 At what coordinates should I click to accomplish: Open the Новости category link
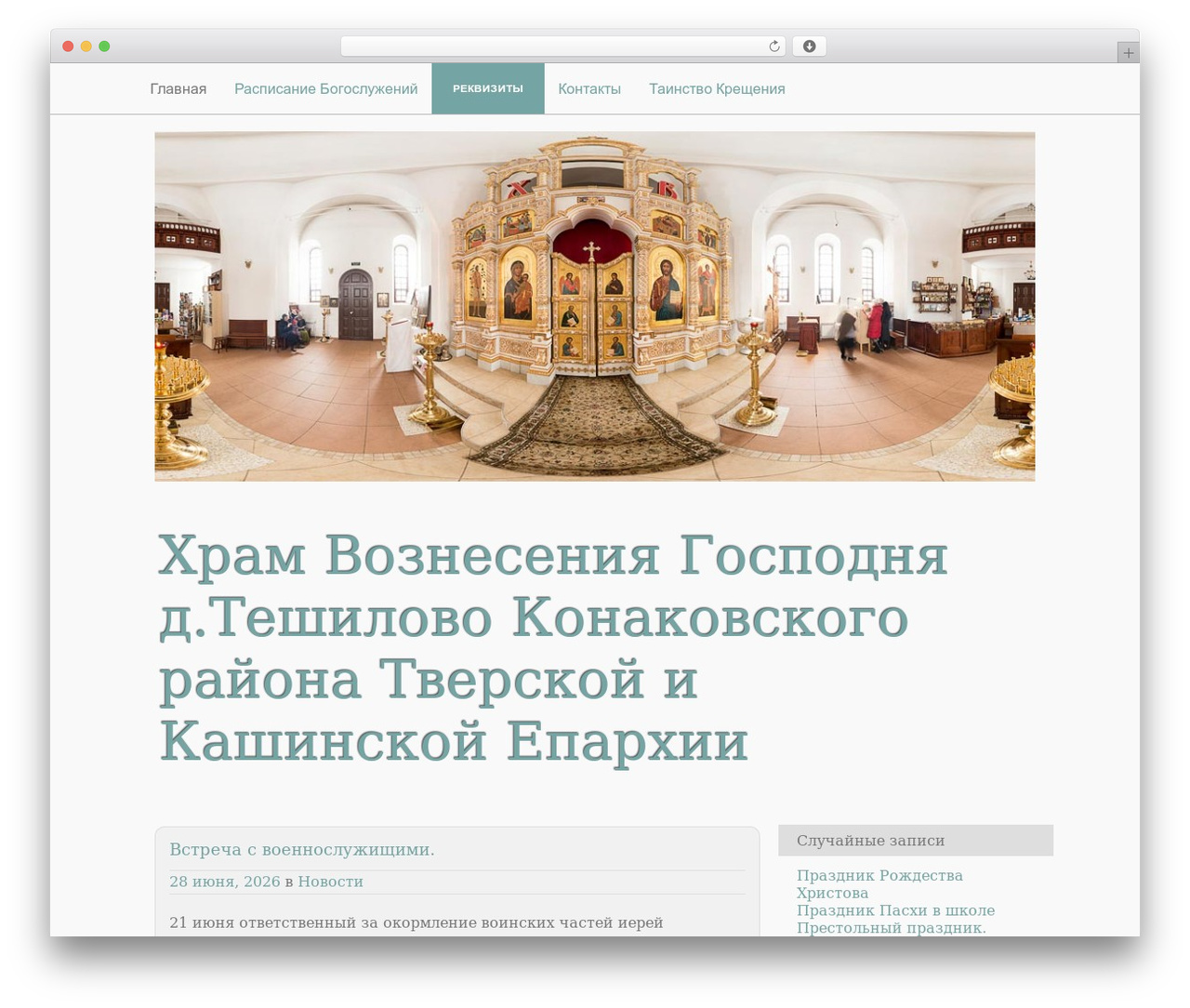tap(330, 882)
